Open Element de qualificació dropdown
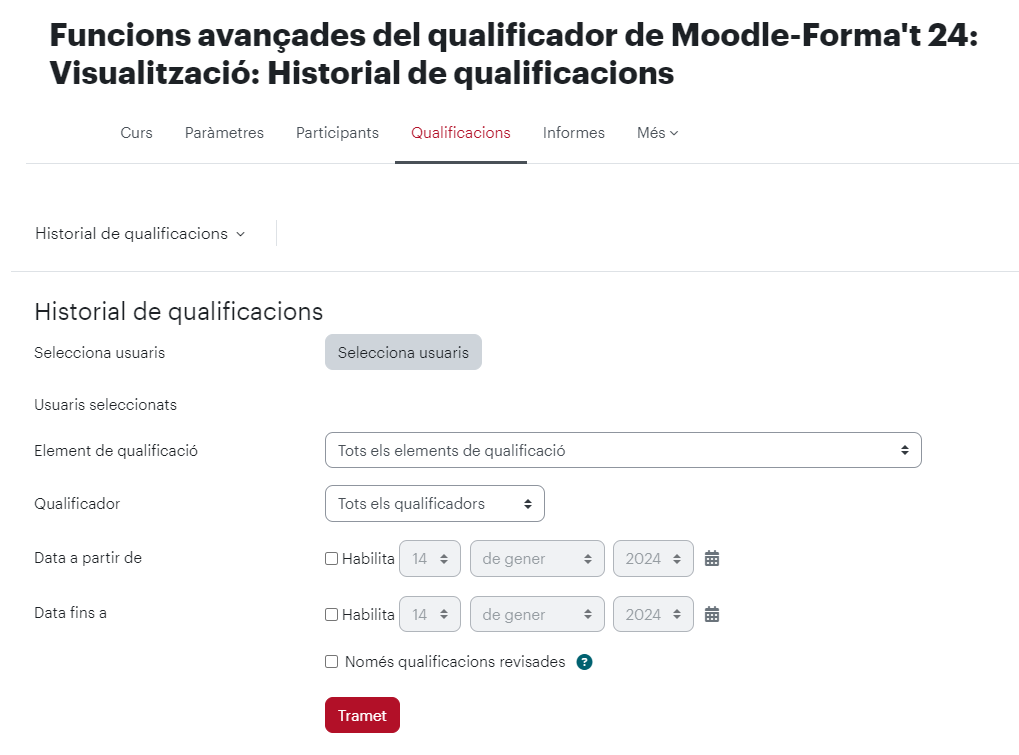Viewport: 1019px width, 755px height. 623,450
